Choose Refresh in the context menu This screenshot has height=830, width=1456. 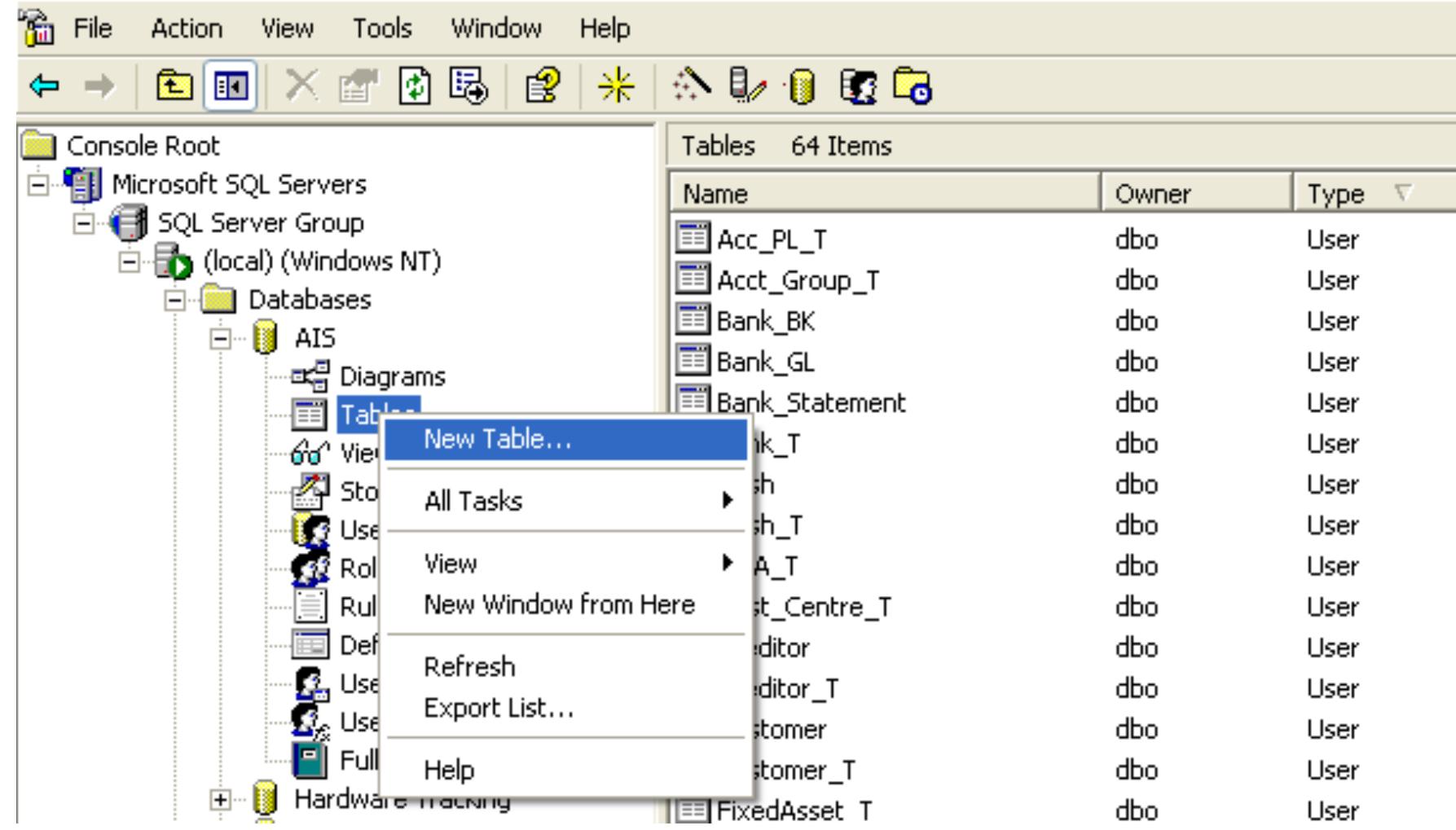(565, 666)
